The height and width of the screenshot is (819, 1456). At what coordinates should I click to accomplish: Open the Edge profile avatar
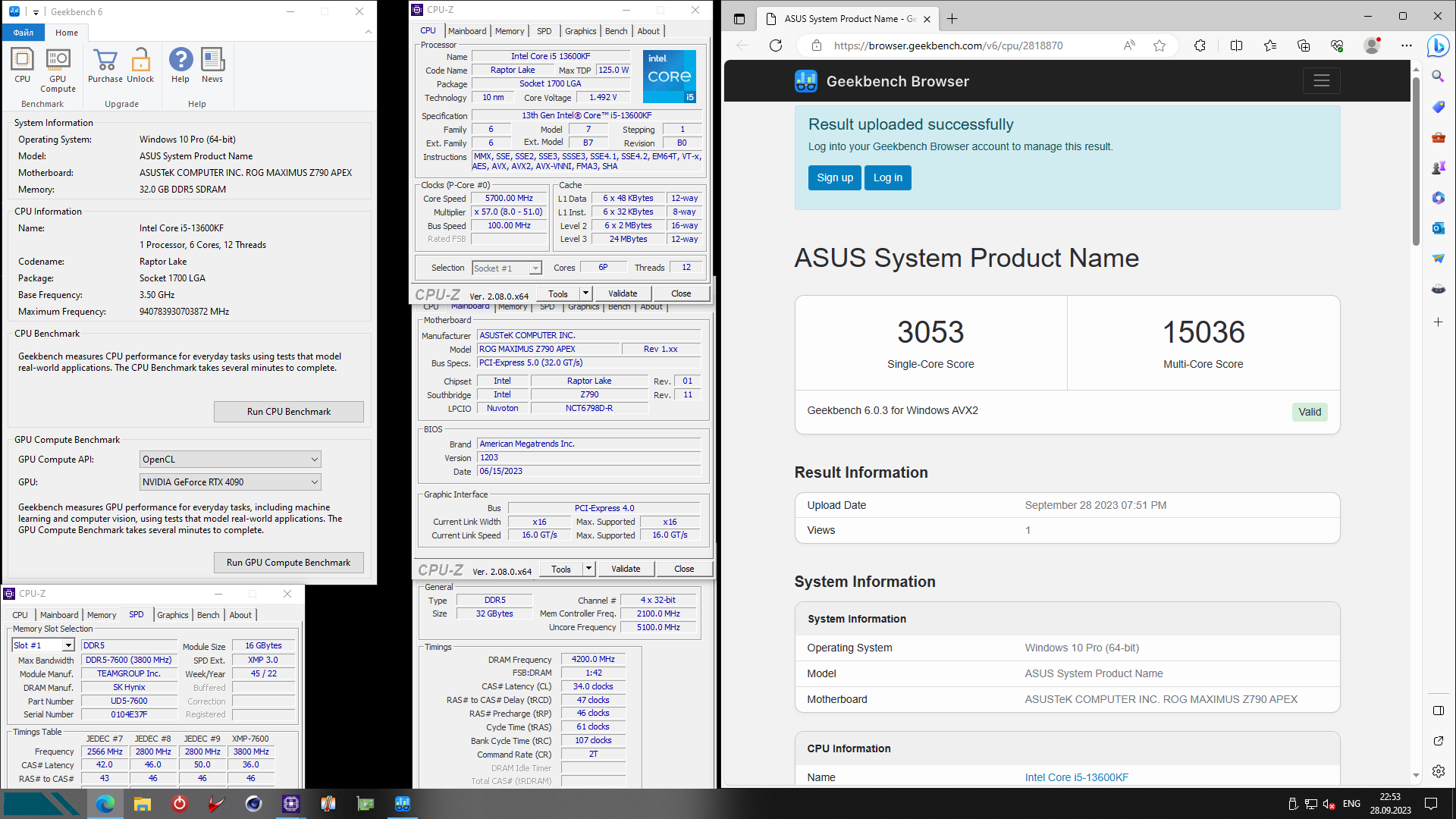coord(1372,45)
